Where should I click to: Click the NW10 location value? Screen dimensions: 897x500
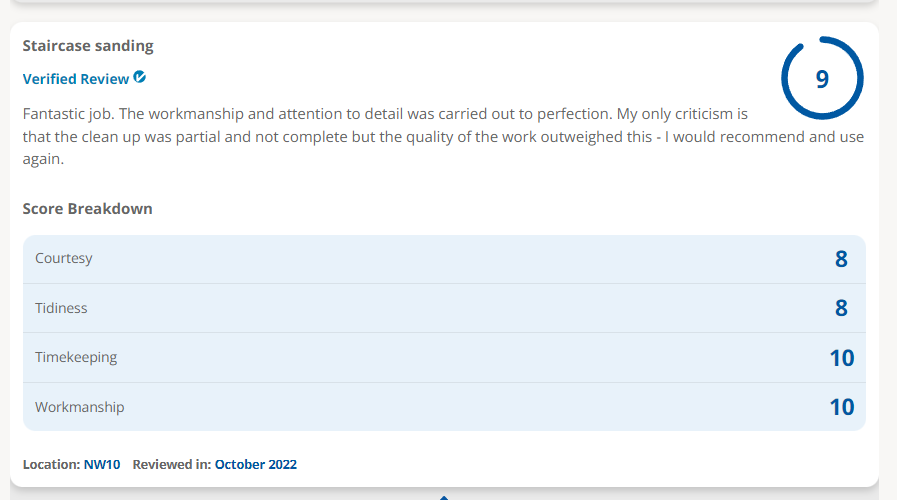(x=102, y=465)
